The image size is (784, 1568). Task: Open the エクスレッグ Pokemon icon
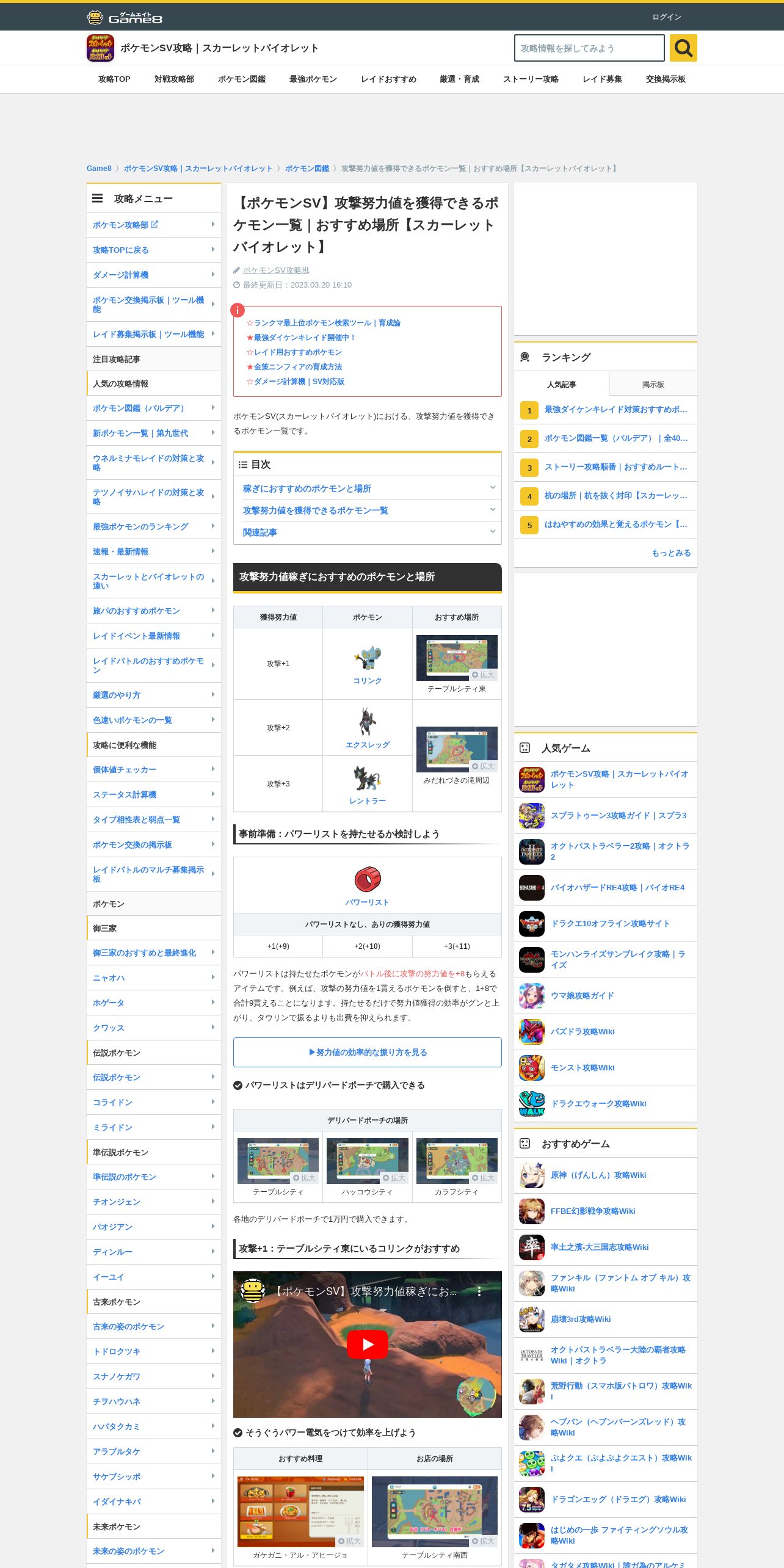pyautogui.click(x=367, y=722)
